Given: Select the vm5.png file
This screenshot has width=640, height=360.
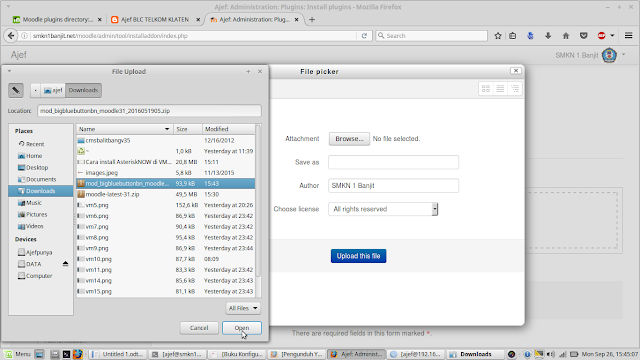Looking at the screenshot, I should click(166, 205).
